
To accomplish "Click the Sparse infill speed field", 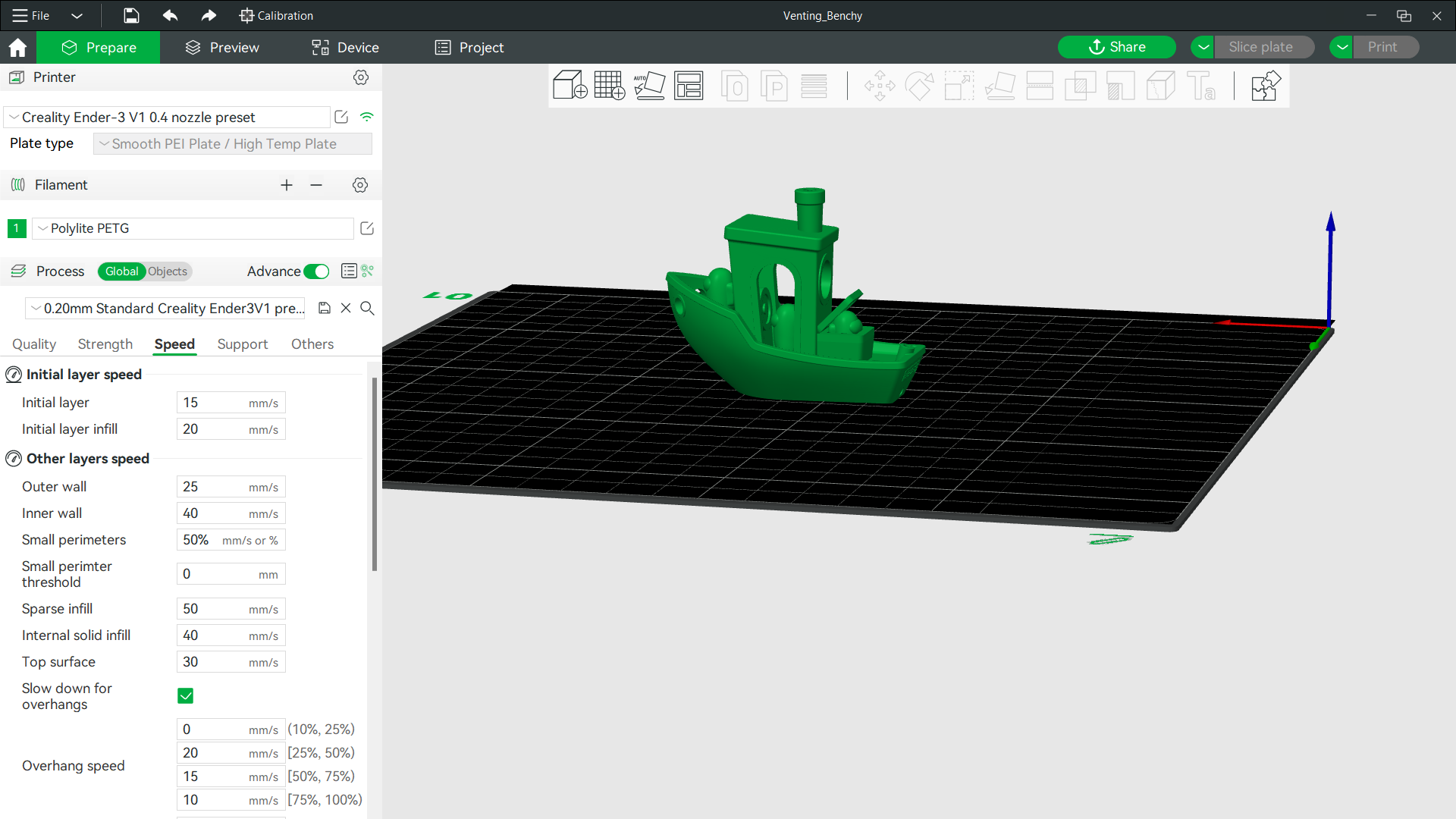I will click(231, 609).
